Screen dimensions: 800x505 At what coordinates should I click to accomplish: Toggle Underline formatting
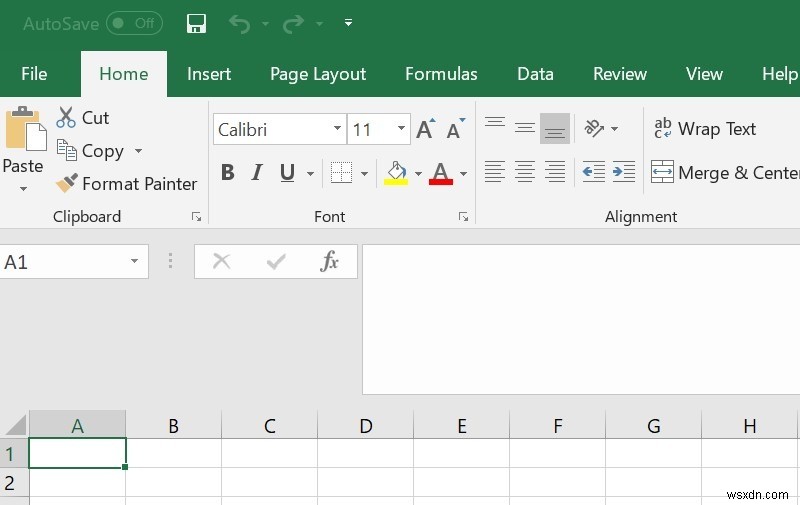287,173
